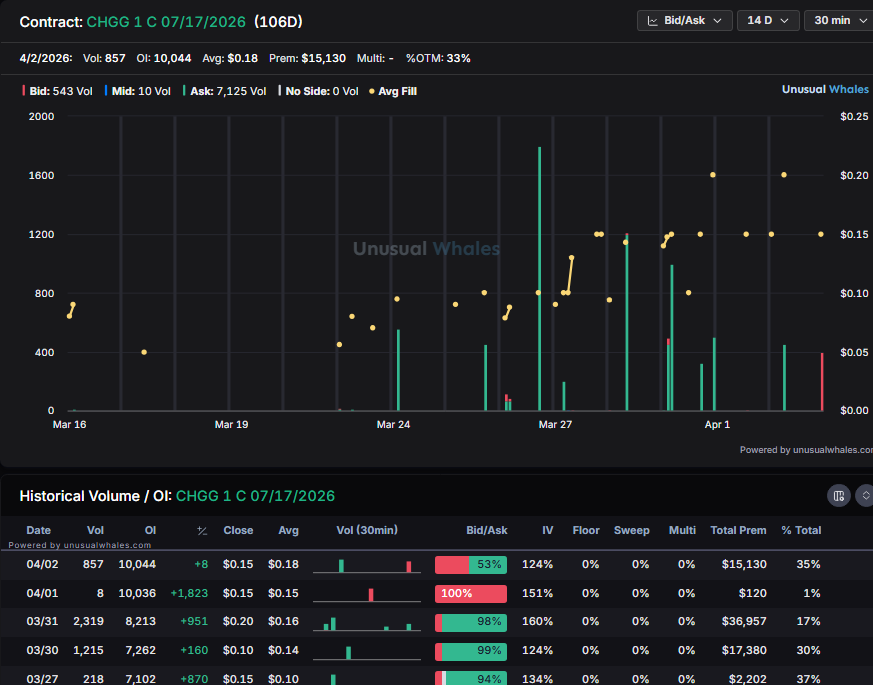The image size is (873, 685).
Task: Open the 14 D timeframe dropdown
Action: tap(768, 20)
